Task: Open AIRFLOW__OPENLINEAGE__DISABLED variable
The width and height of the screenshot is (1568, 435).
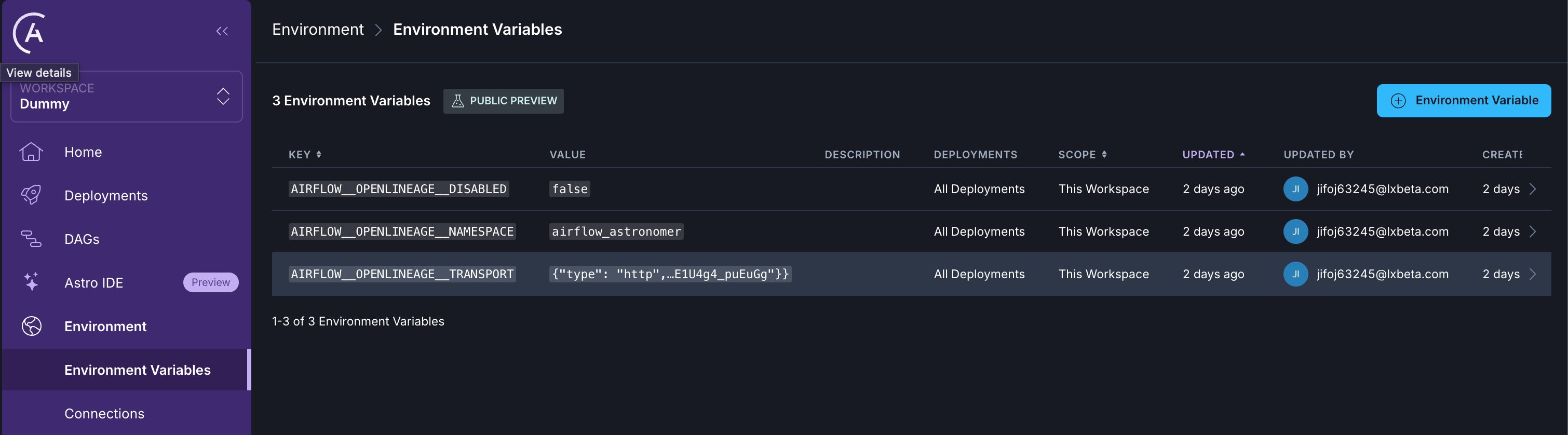Action: tap(399, 189)
